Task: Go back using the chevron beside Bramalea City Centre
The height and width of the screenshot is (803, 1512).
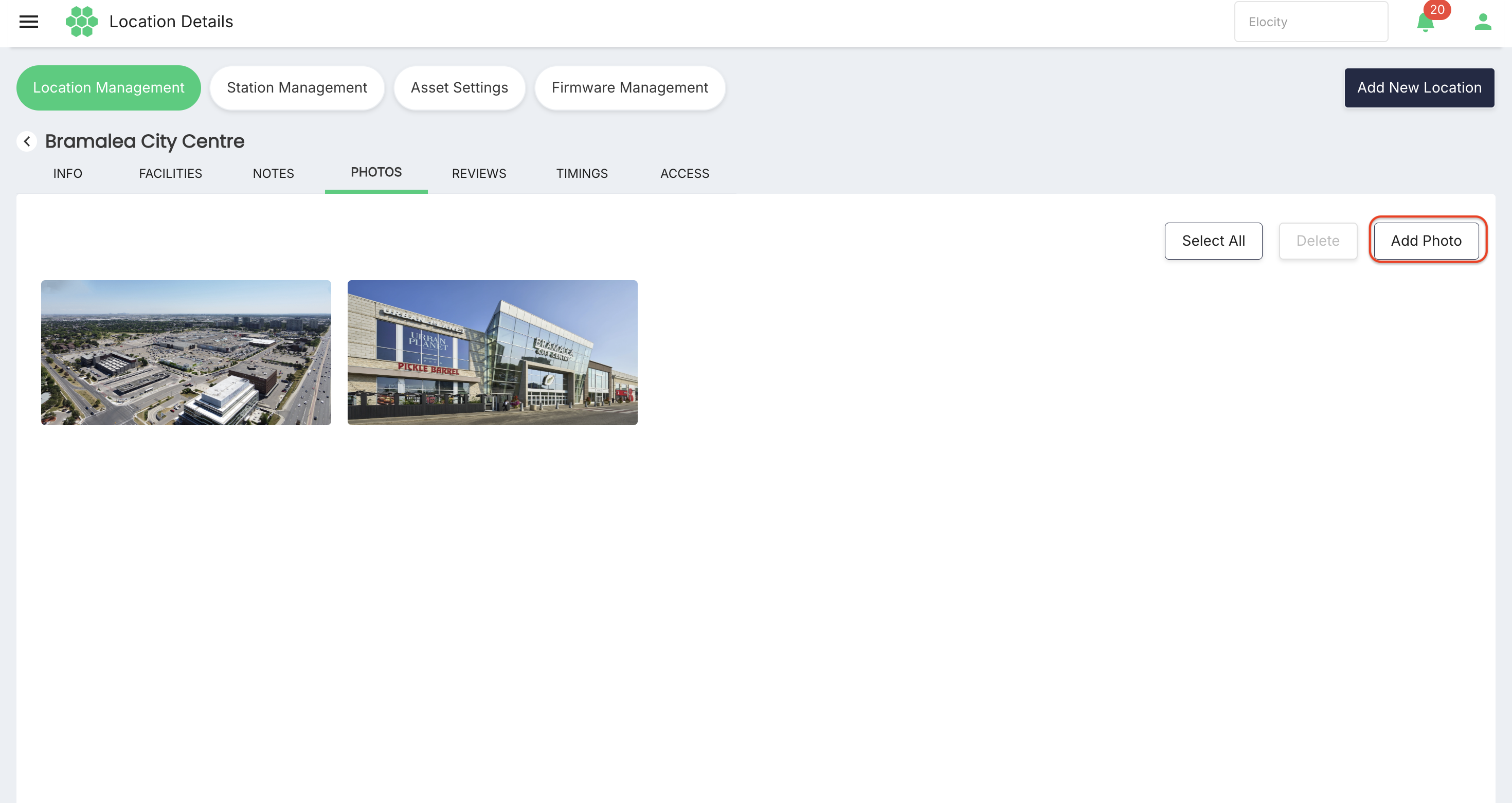Action: click(26, 141)
